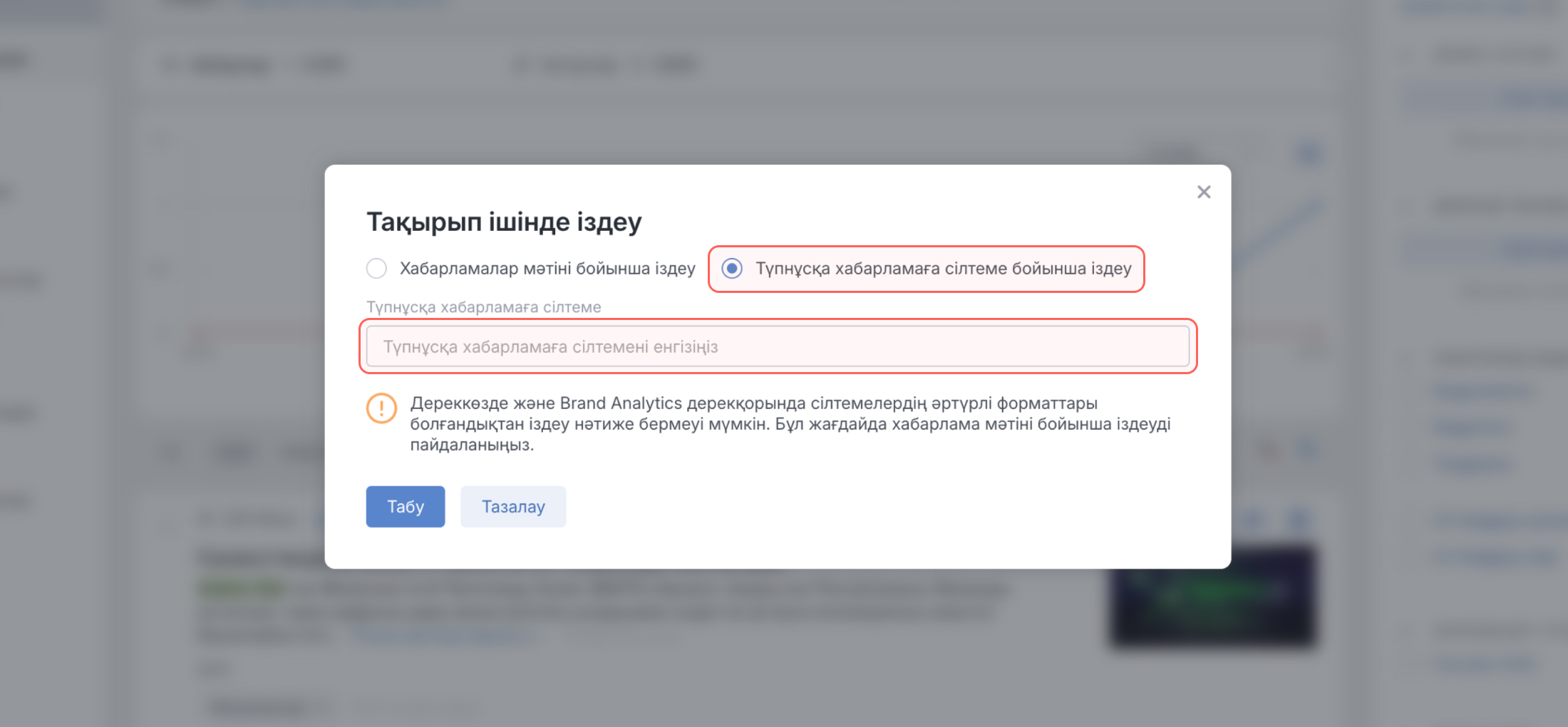Click the first blurred blue sidebar link on right

1484,391
